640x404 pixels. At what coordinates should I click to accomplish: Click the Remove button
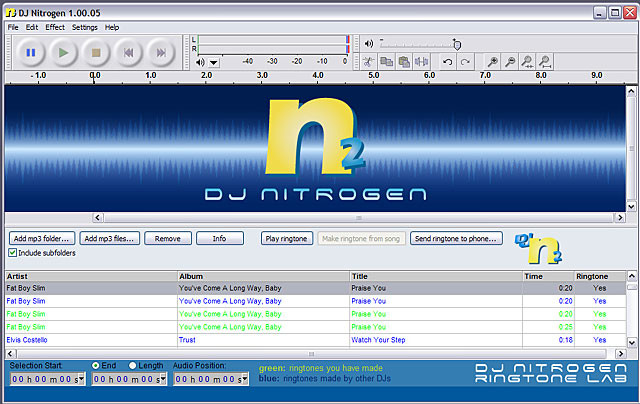(168, 238)
